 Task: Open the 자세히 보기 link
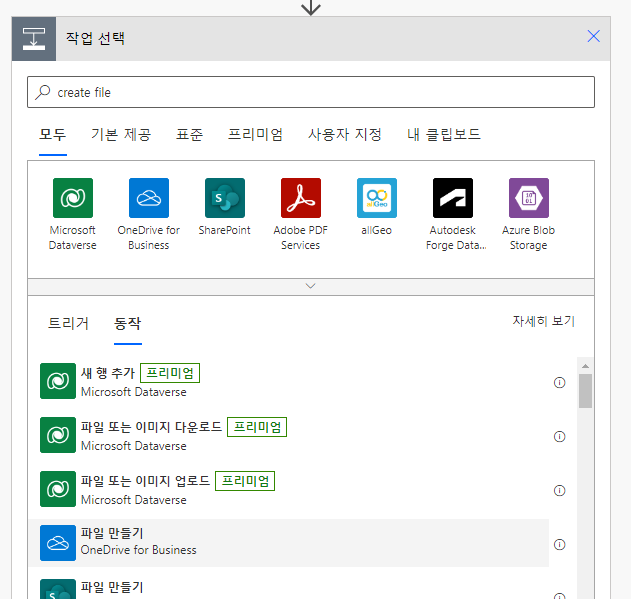point(544,321)
